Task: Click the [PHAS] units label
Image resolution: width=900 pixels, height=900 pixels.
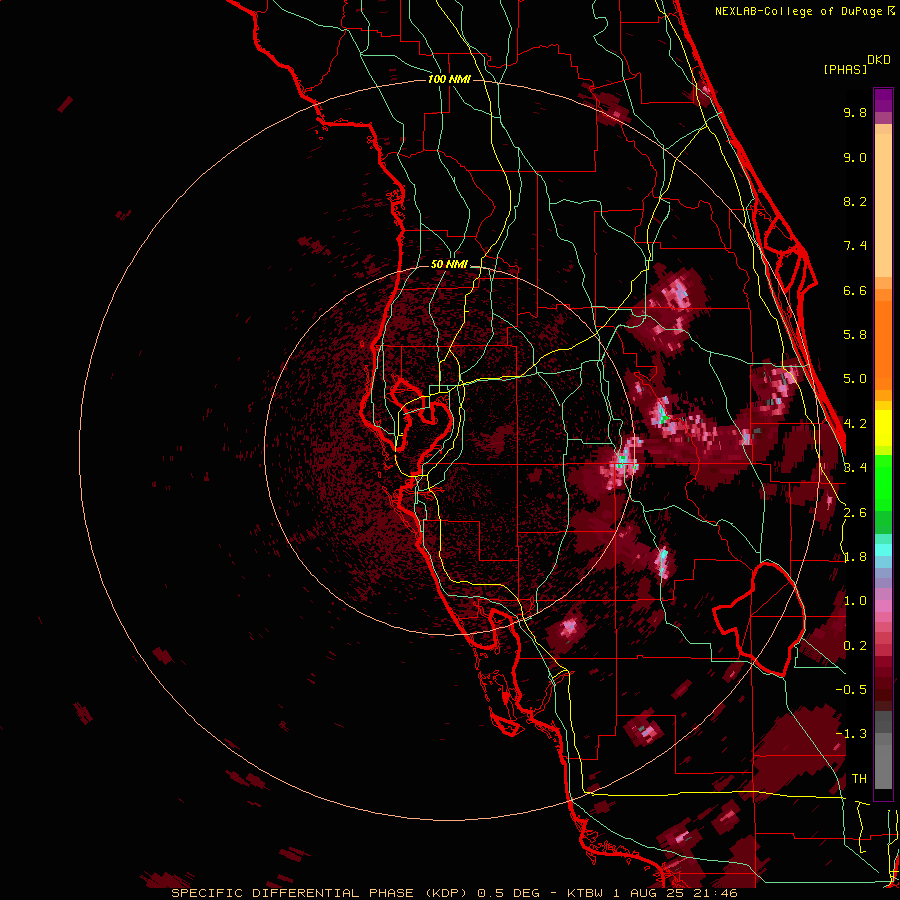Action: click(x=845, y=69)
